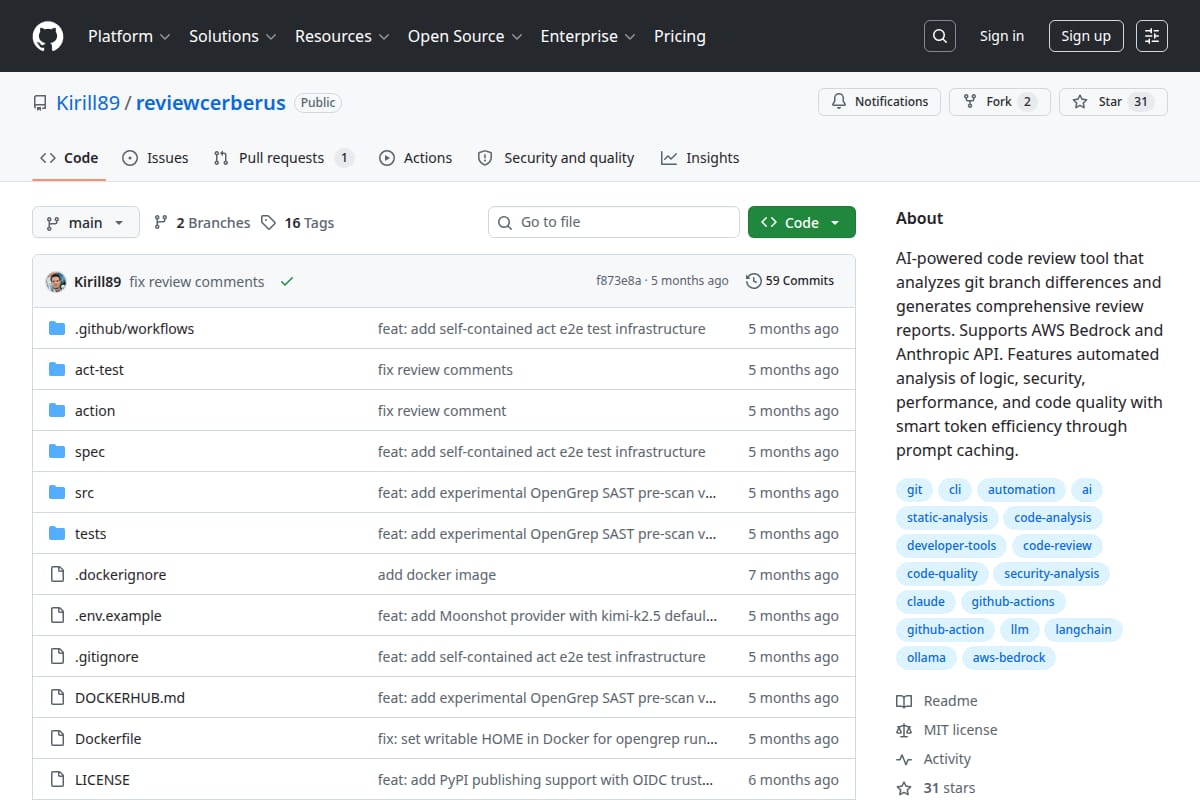Expand the Platform menu in header
This screenshot has width=1200, height=800.
point(128,36)
